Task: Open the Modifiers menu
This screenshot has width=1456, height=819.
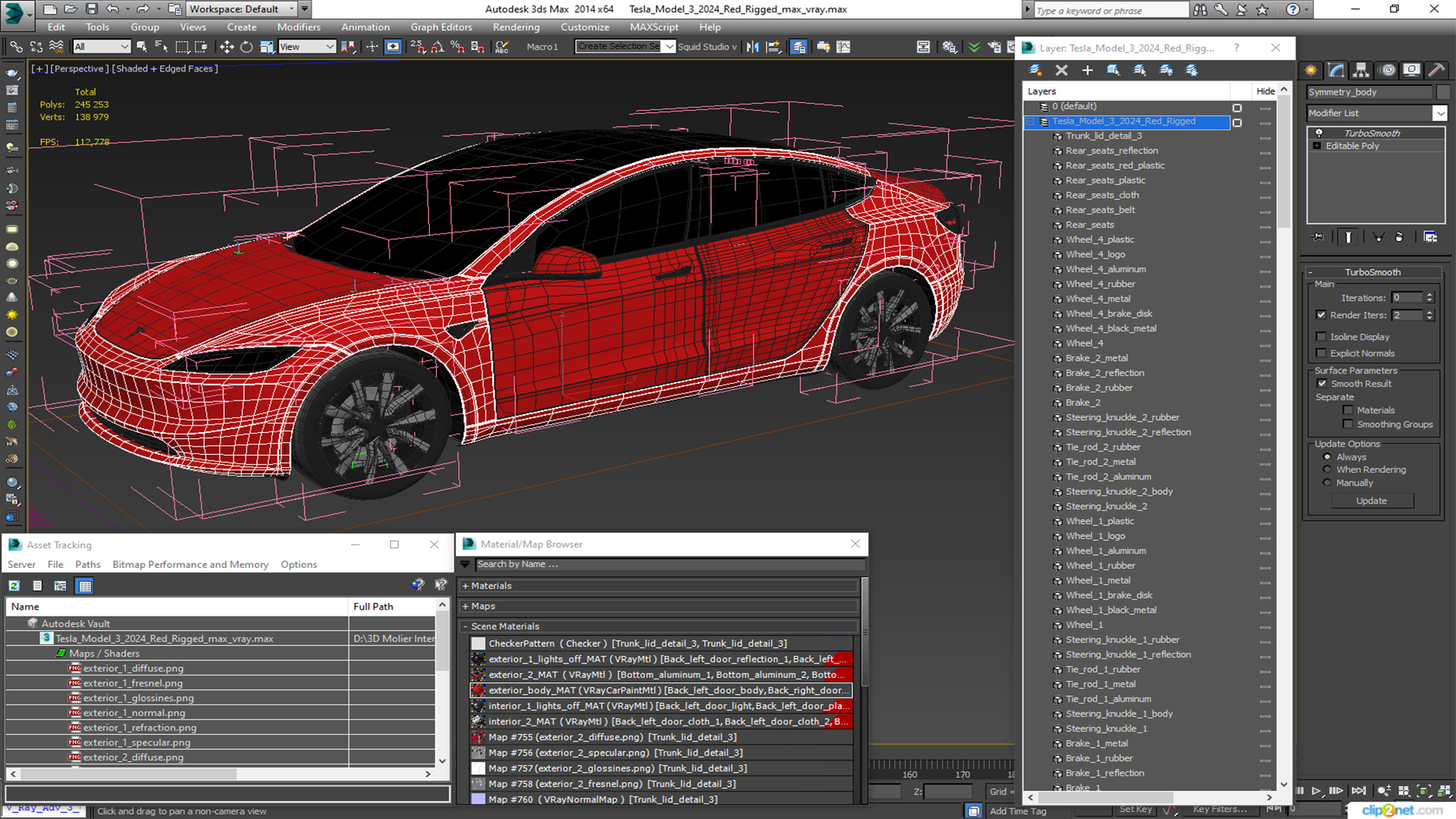Action: pyautogui.click(x=299, y=27)
